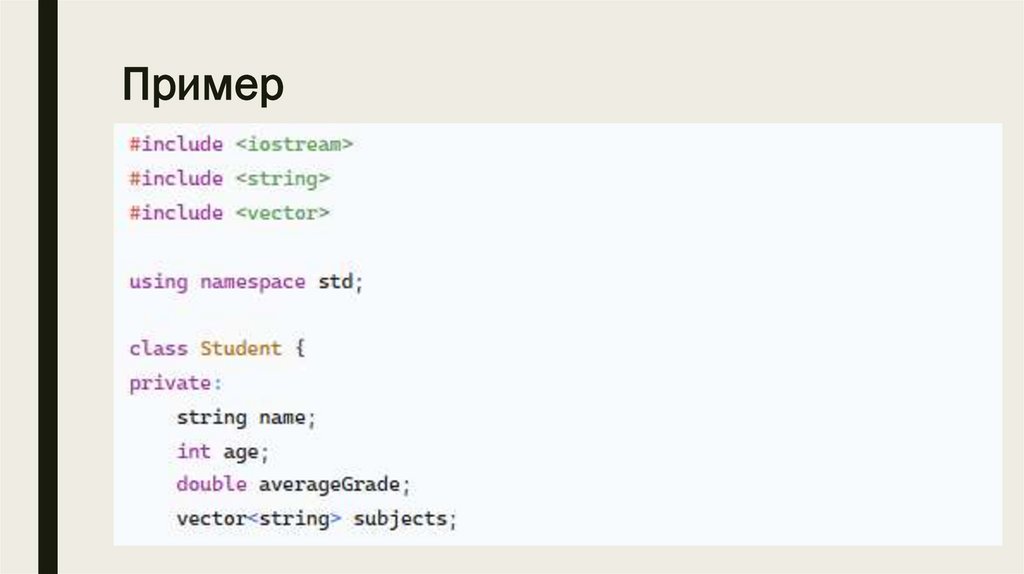Click the "class" keyword
The width and height of the screenshot is (1024, 574).
pos(158,349)
